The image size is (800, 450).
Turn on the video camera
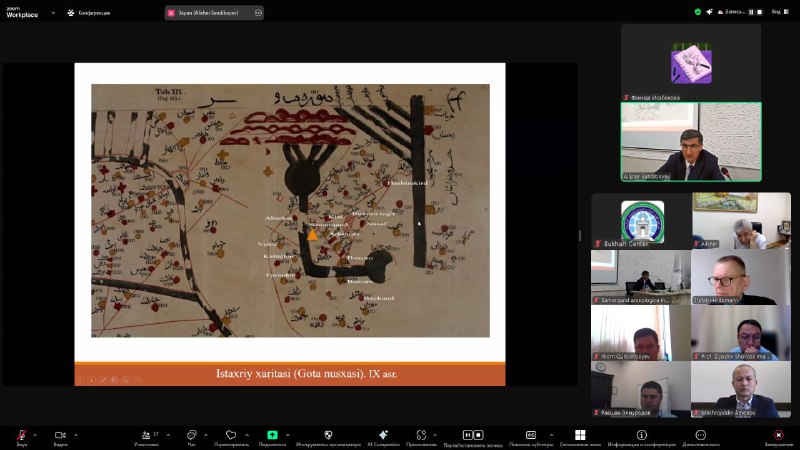click(x=60, y=435)
